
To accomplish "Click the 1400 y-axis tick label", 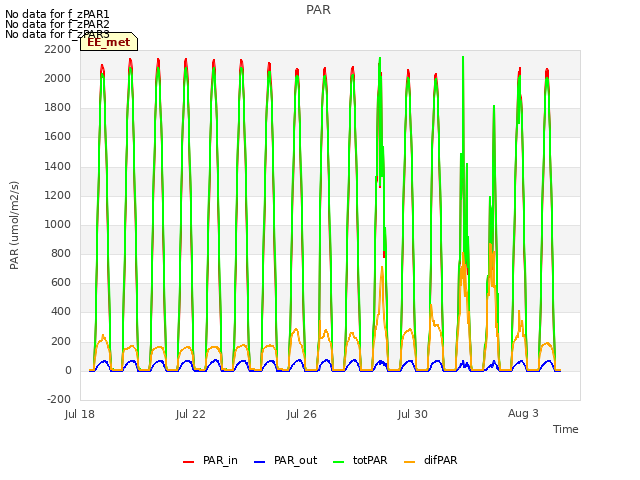I will click(58, 167).
